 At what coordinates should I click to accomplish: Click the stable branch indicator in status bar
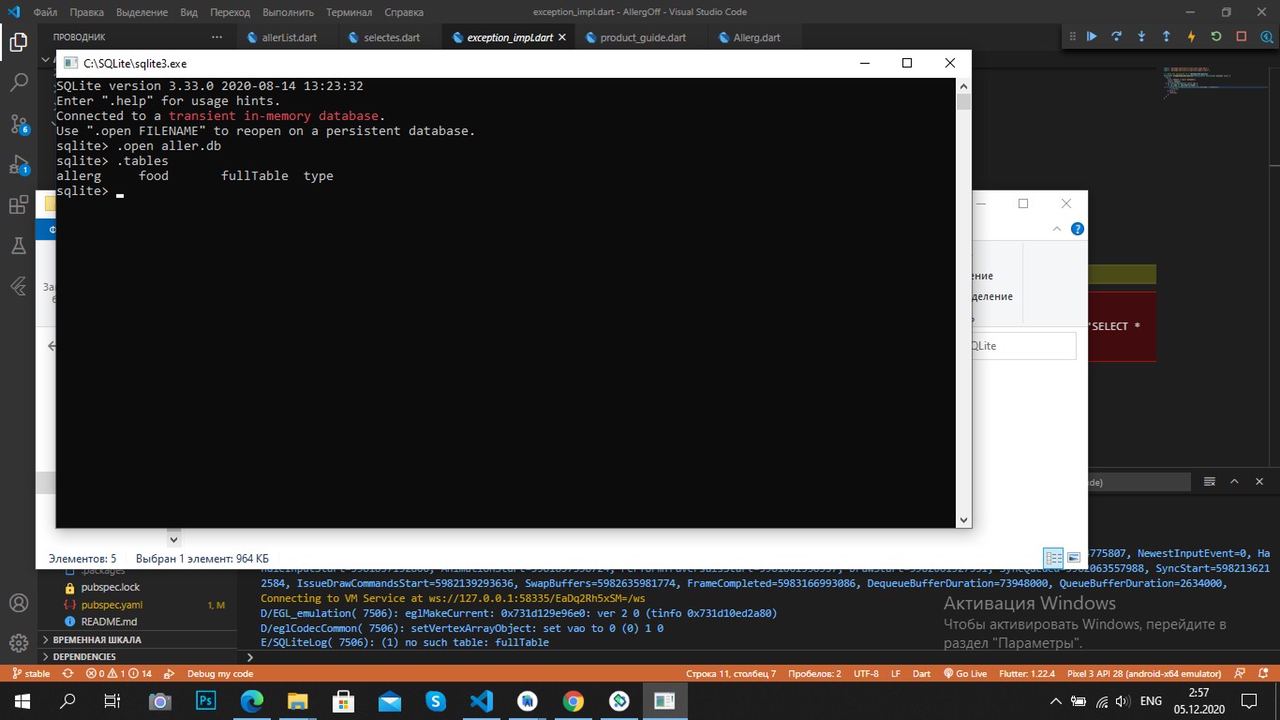30,674
